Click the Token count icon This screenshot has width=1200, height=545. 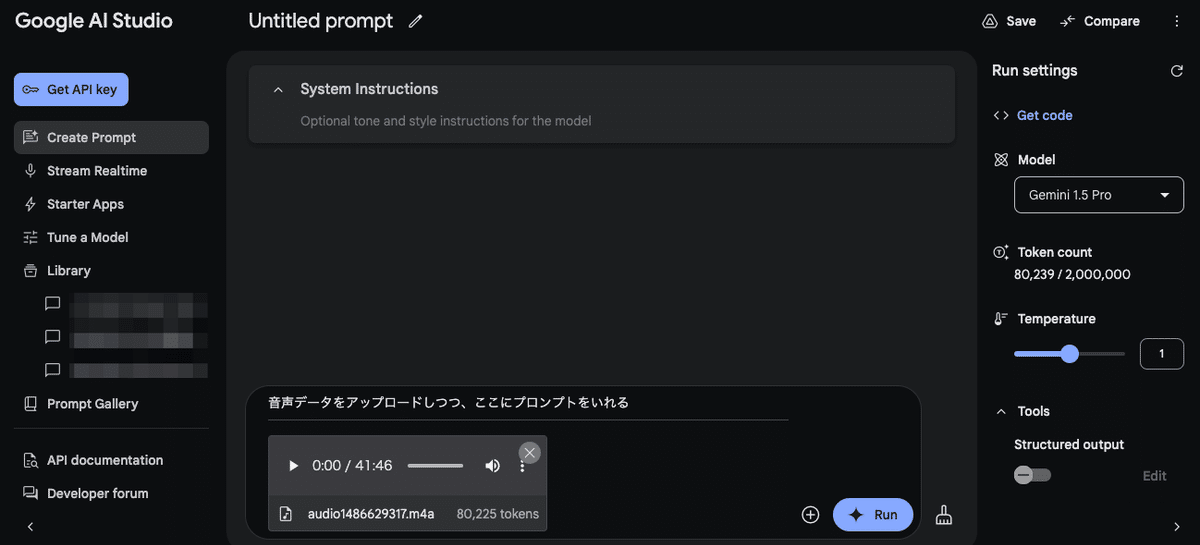[x=1001, y=253]
